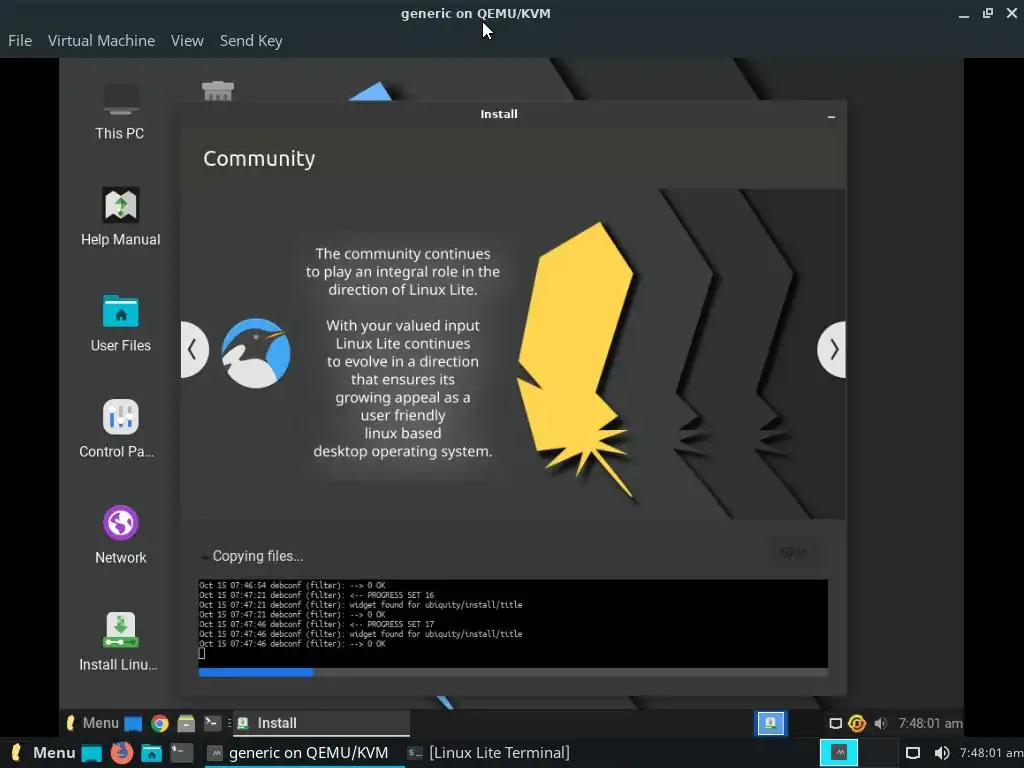Open This PC desktop icon
The height and width of the screenshot is (768, 1024).
(120, 112)
